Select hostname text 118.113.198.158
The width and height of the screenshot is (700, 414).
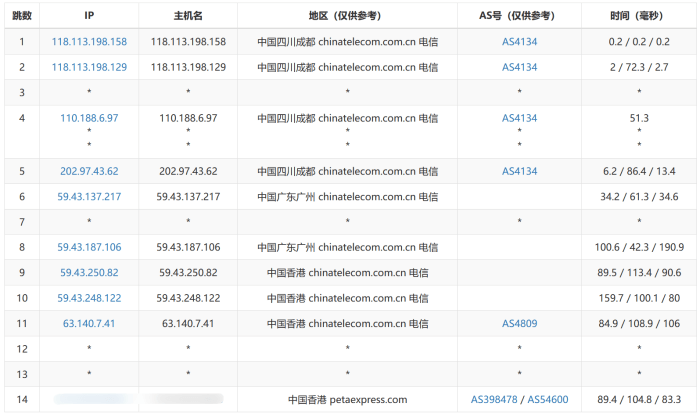pos(188,42)
